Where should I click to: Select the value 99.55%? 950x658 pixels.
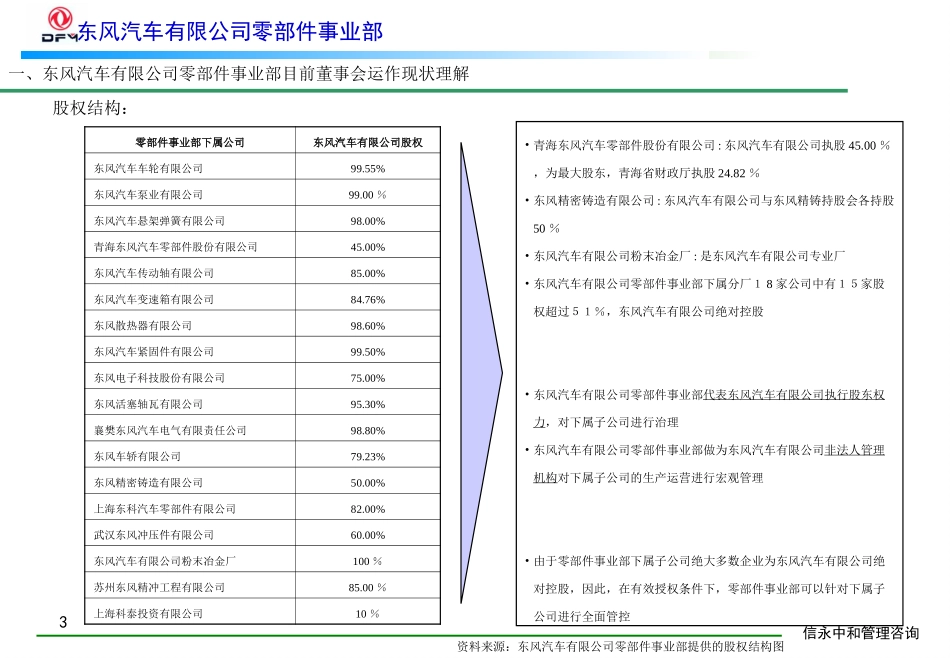[368, 168]
